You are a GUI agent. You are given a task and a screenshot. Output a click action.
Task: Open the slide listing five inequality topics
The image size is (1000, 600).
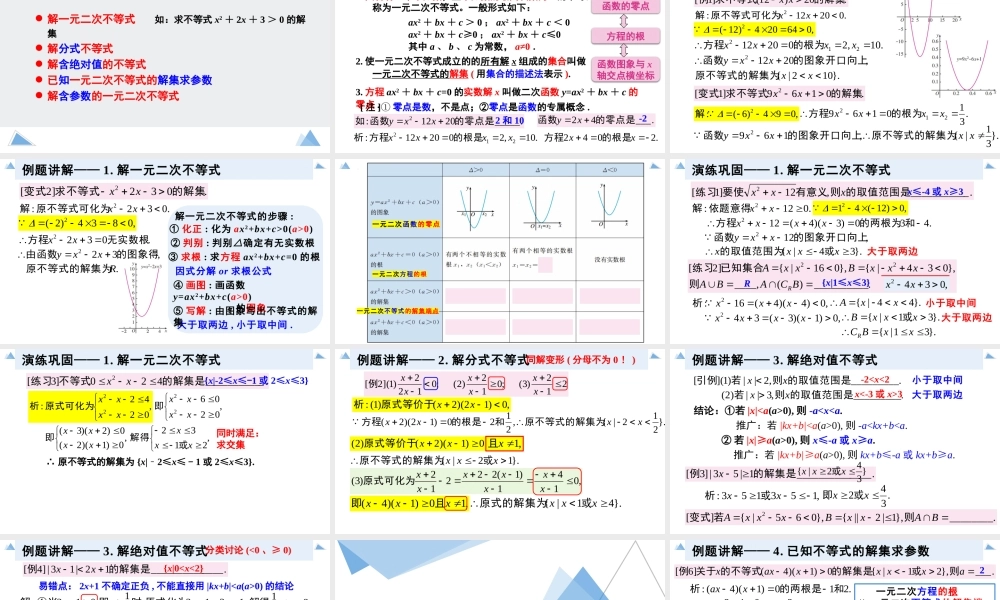165,75
